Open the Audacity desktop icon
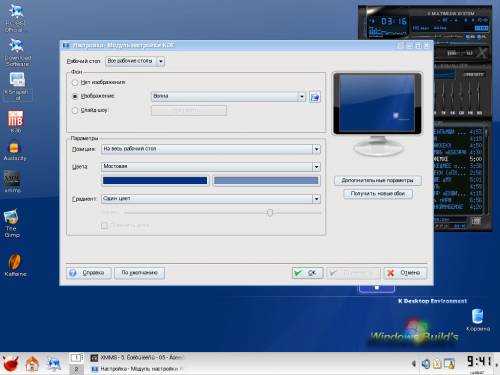The image size is (500, 375). click(x=15, y=151)
